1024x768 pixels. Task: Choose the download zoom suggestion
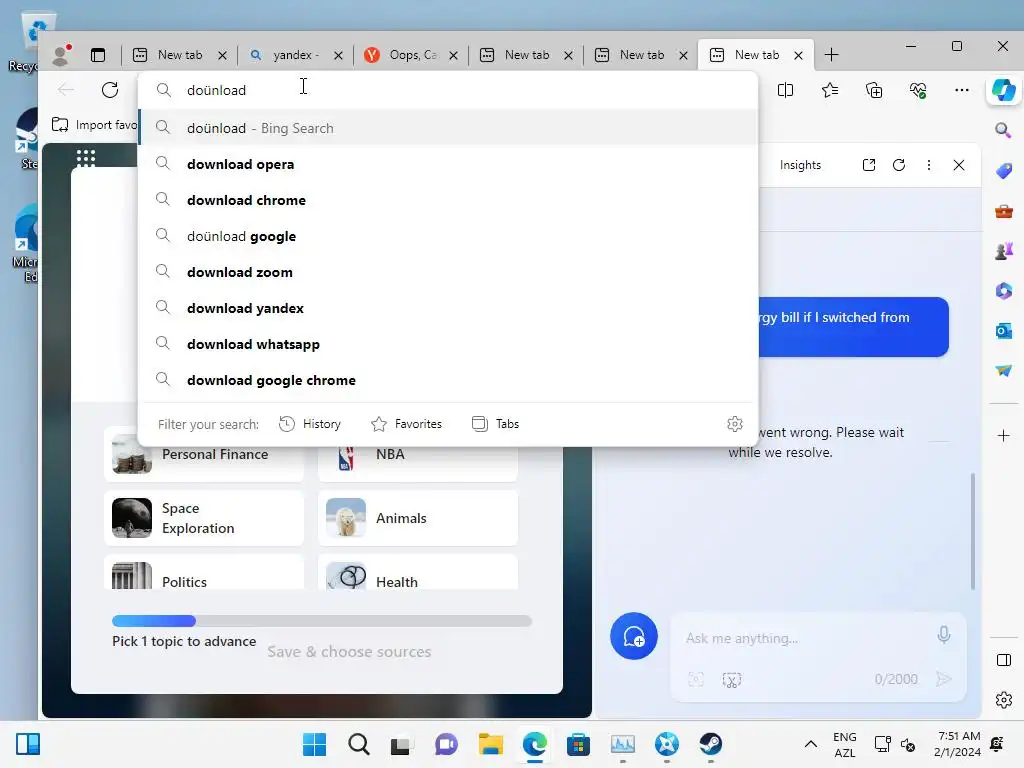point(449,272)
